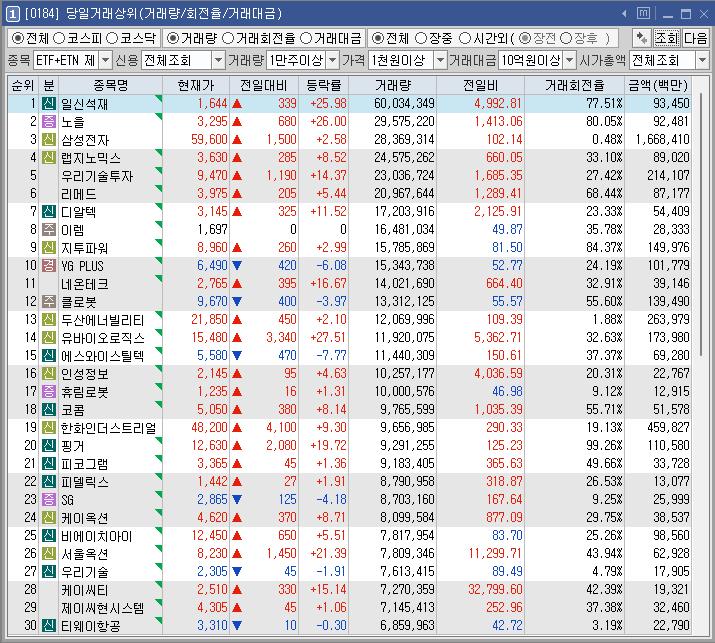Click the 증 badge icon for 노을
715x643 pixels.
[x=49, y=121]
